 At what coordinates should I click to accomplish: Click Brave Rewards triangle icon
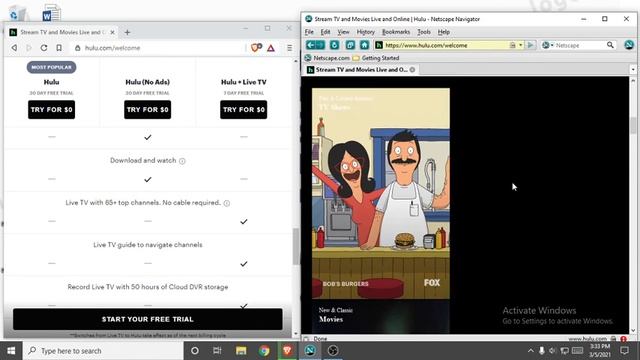(x=271, y=48)
